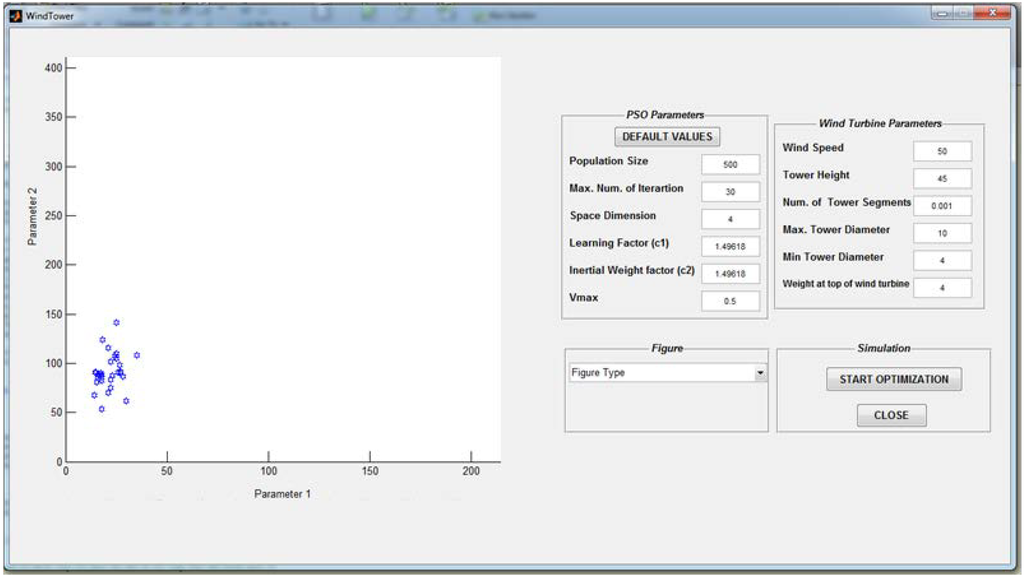This screenshot has width=1024, height=576.
Task: Select the Vmax input field
Action: click(x=730, y=300)
